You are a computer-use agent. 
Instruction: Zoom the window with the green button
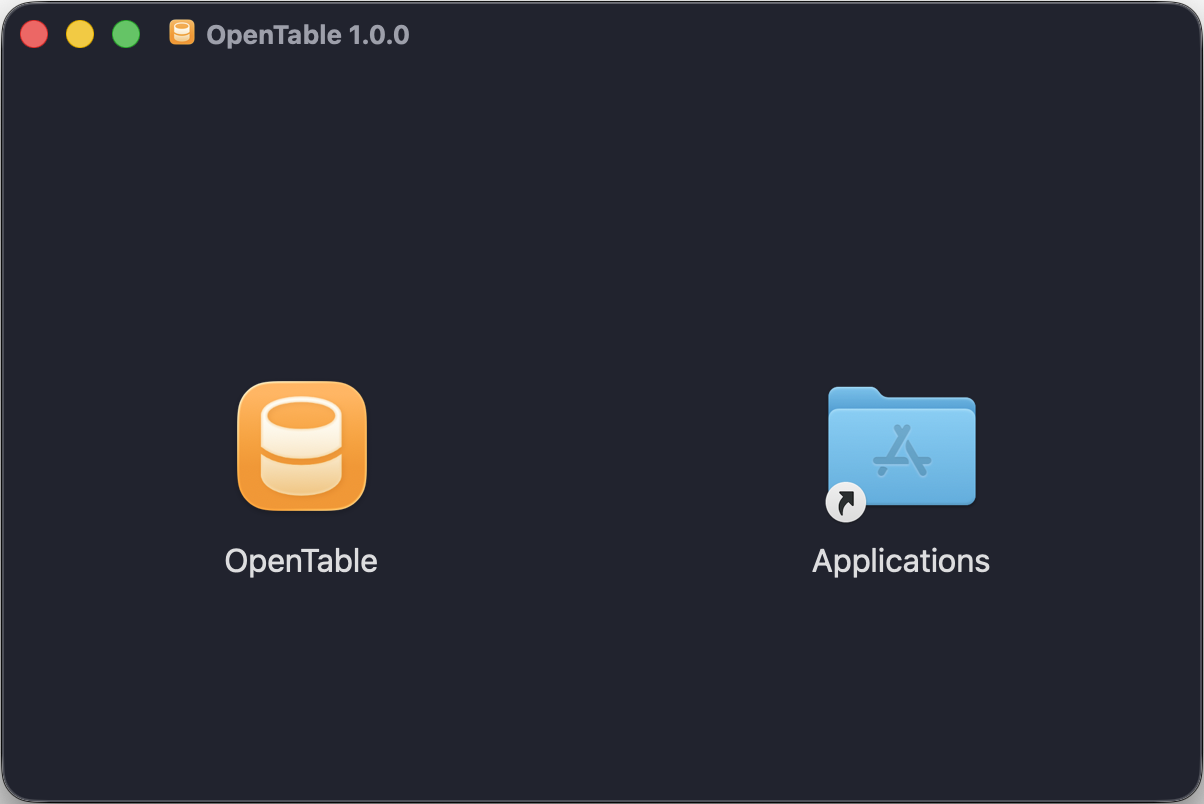pyautogui.click(x=126, y=33)
